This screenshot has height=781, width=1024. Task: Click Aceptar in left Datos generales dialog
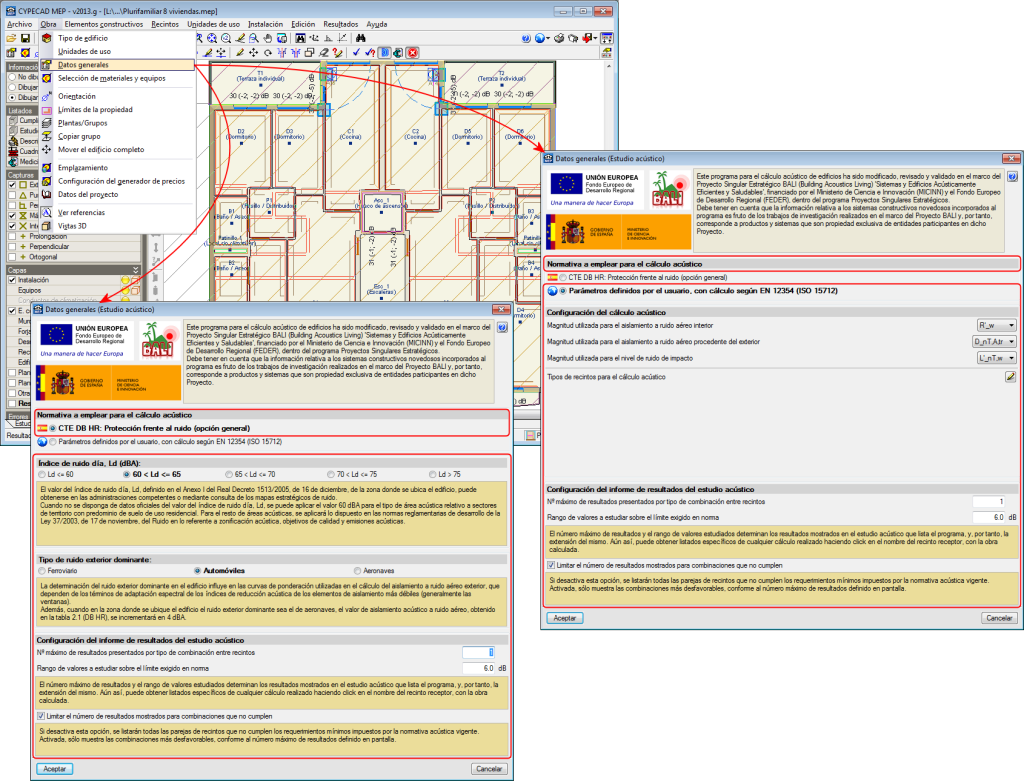(55, 769)
